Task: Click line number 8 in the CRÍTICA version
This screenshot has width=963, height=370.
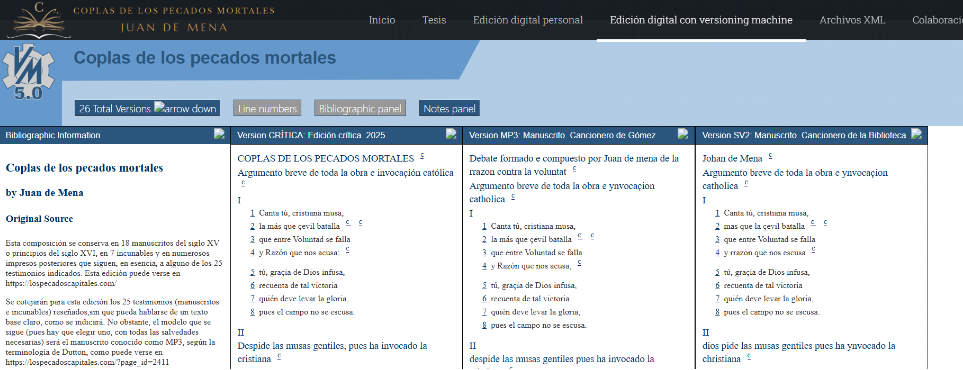Action: pyautogui.click(x=252, y=312)
